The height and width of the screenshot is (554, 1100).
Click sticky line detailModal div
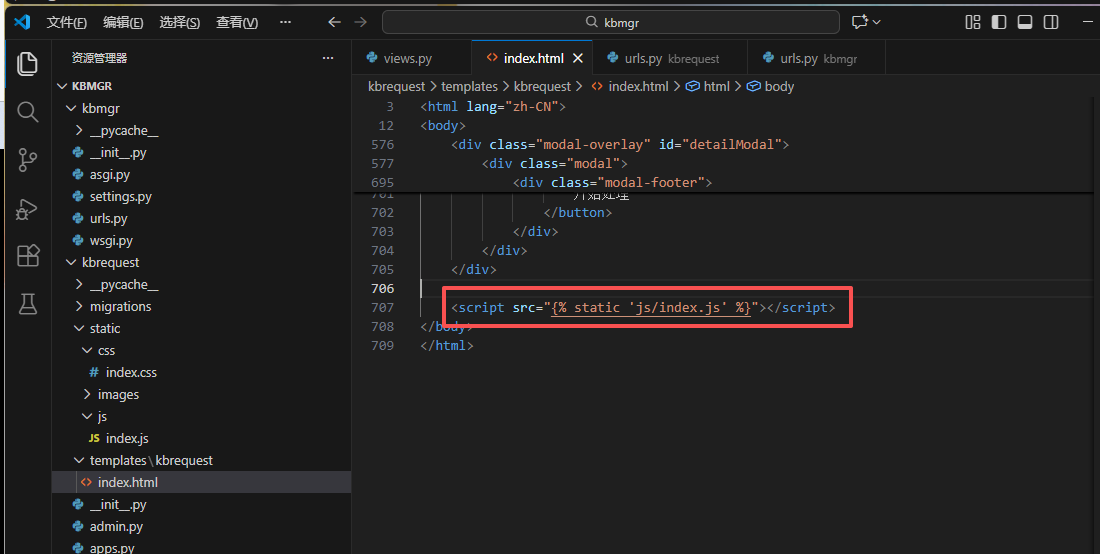click(620, 144)
